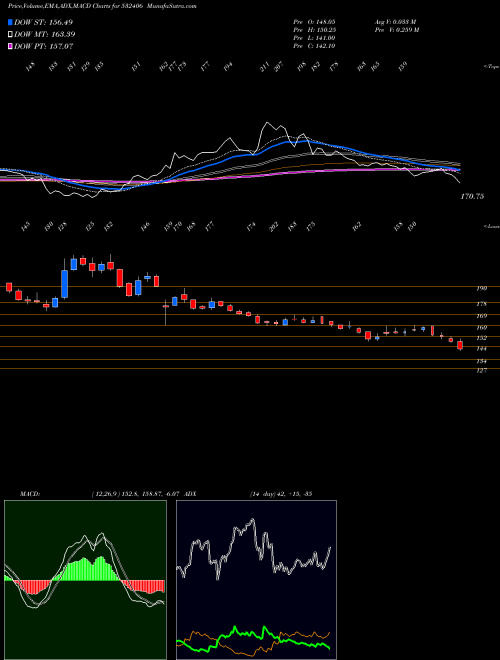Click the 211 top price label
Viewport: 500px width, 660px height.
click(x=265, y=67)
